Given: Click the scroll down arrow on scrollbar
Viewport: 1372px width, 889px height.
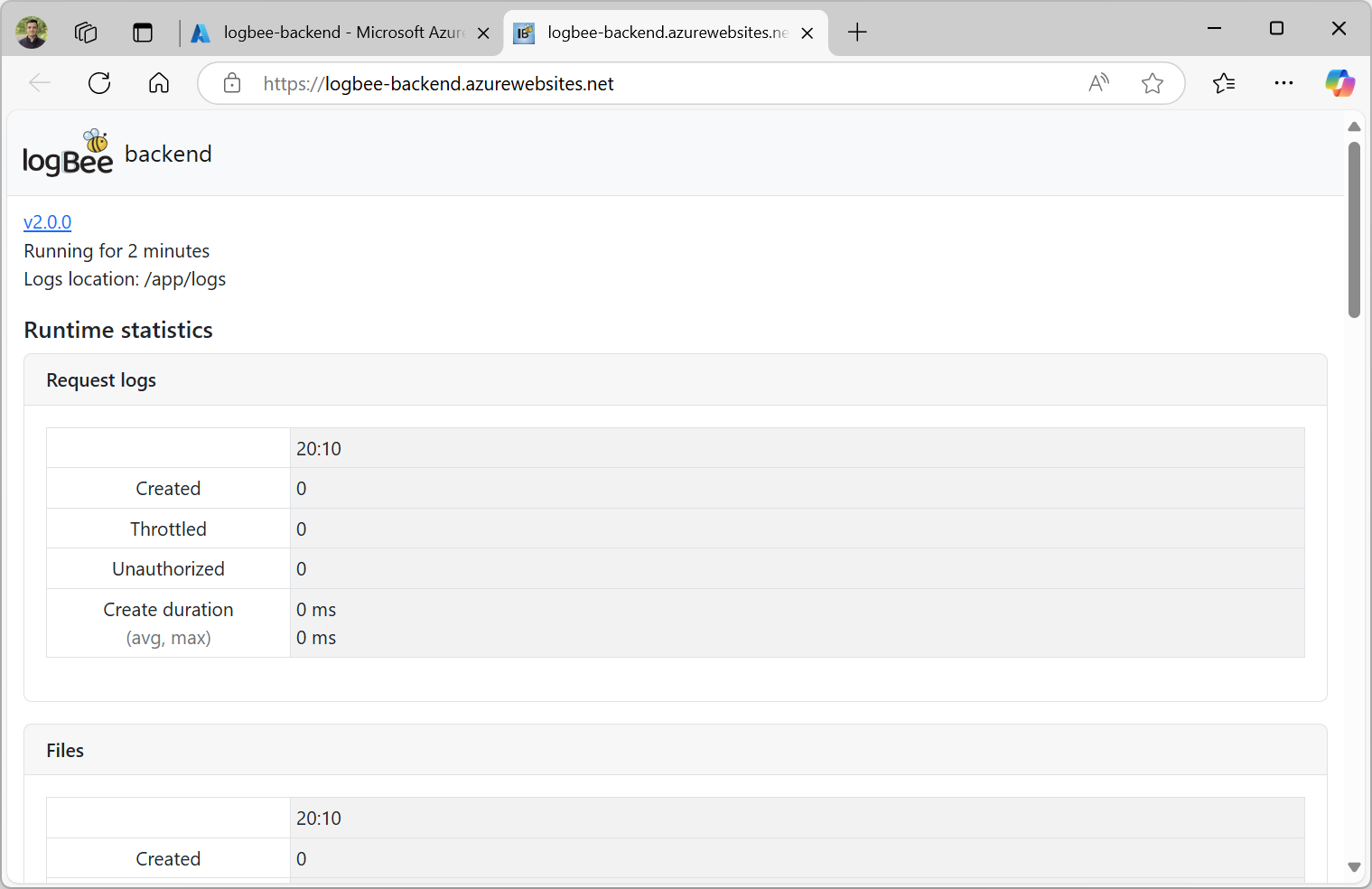Looking at the screenshot, I should pyautogui.click(x=1354, y=866).
